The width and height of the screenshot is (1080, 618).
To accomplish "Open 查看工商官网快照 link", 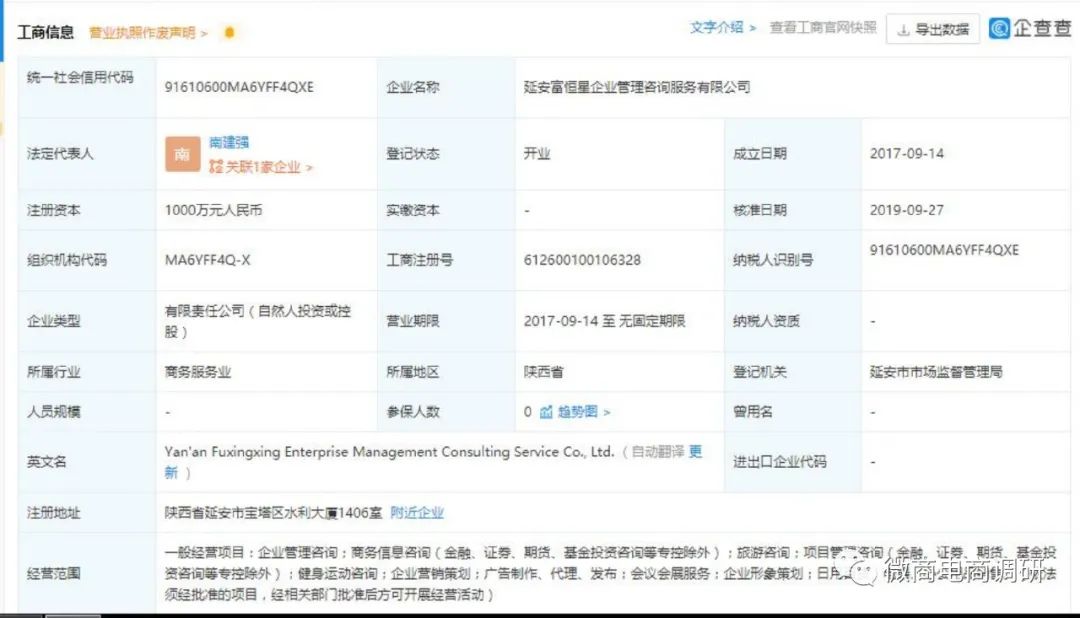I will (x=824, y=28).
